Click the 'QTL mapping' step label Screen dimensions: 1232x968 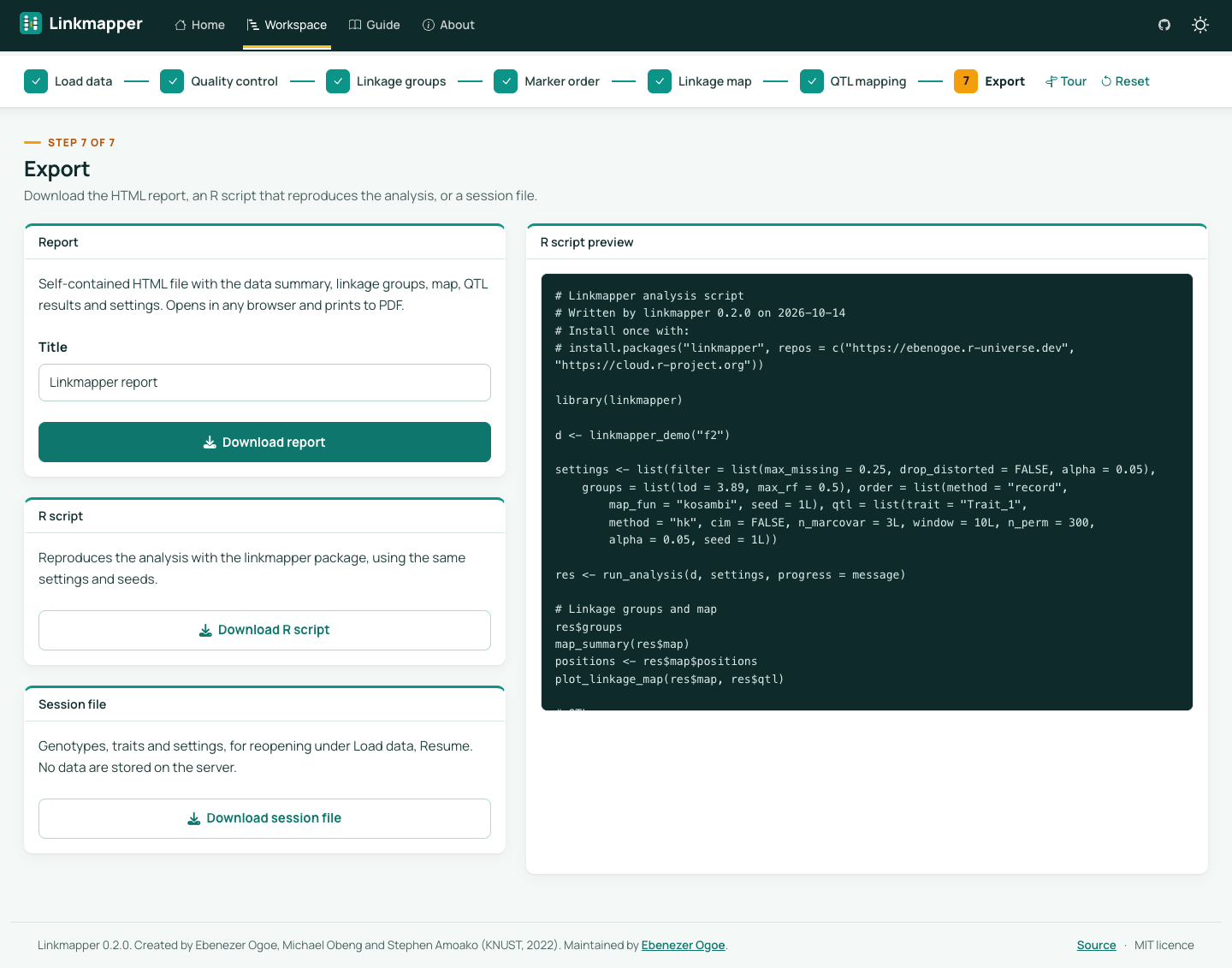point(868,81)
